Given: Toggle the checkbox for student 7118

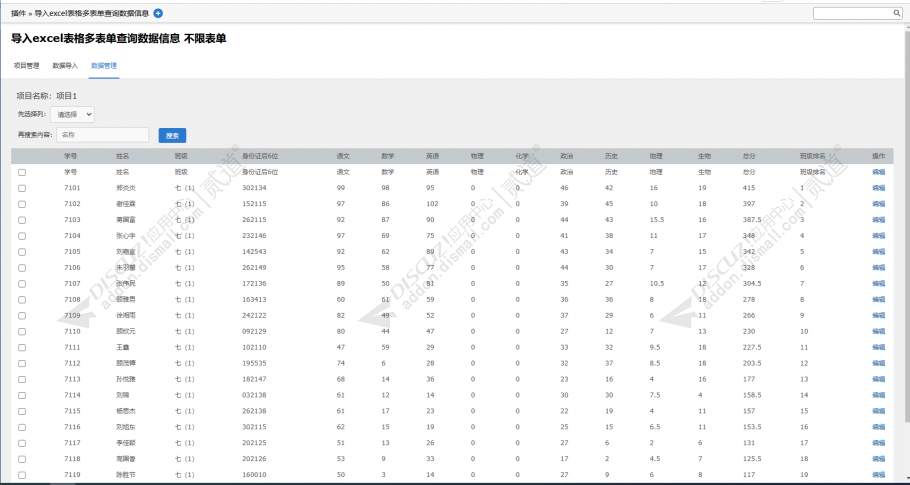Looking at the screenshot, I should 22,459.
